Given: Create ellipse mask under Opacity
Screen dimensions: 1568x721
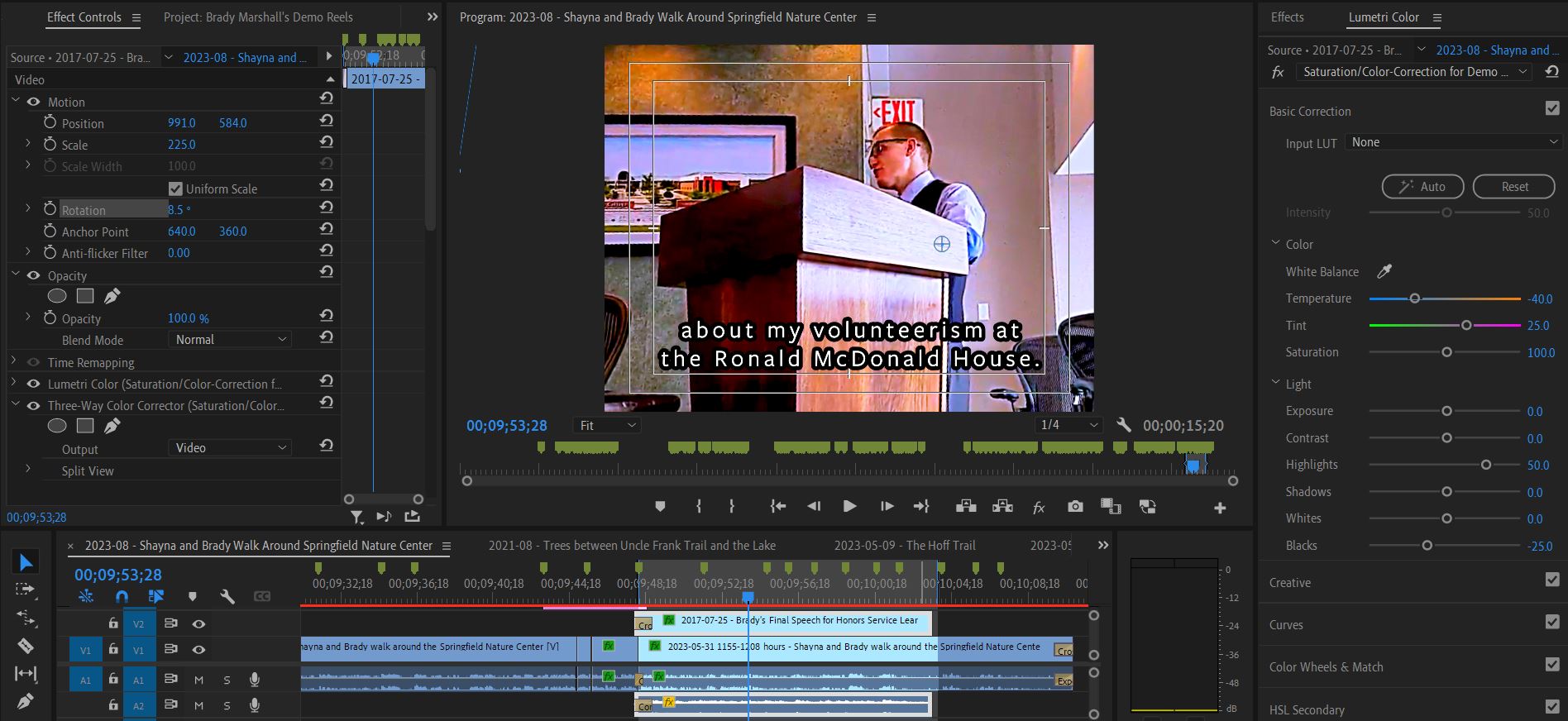Looking at the screenshot, I should click(x=57, y=296).
